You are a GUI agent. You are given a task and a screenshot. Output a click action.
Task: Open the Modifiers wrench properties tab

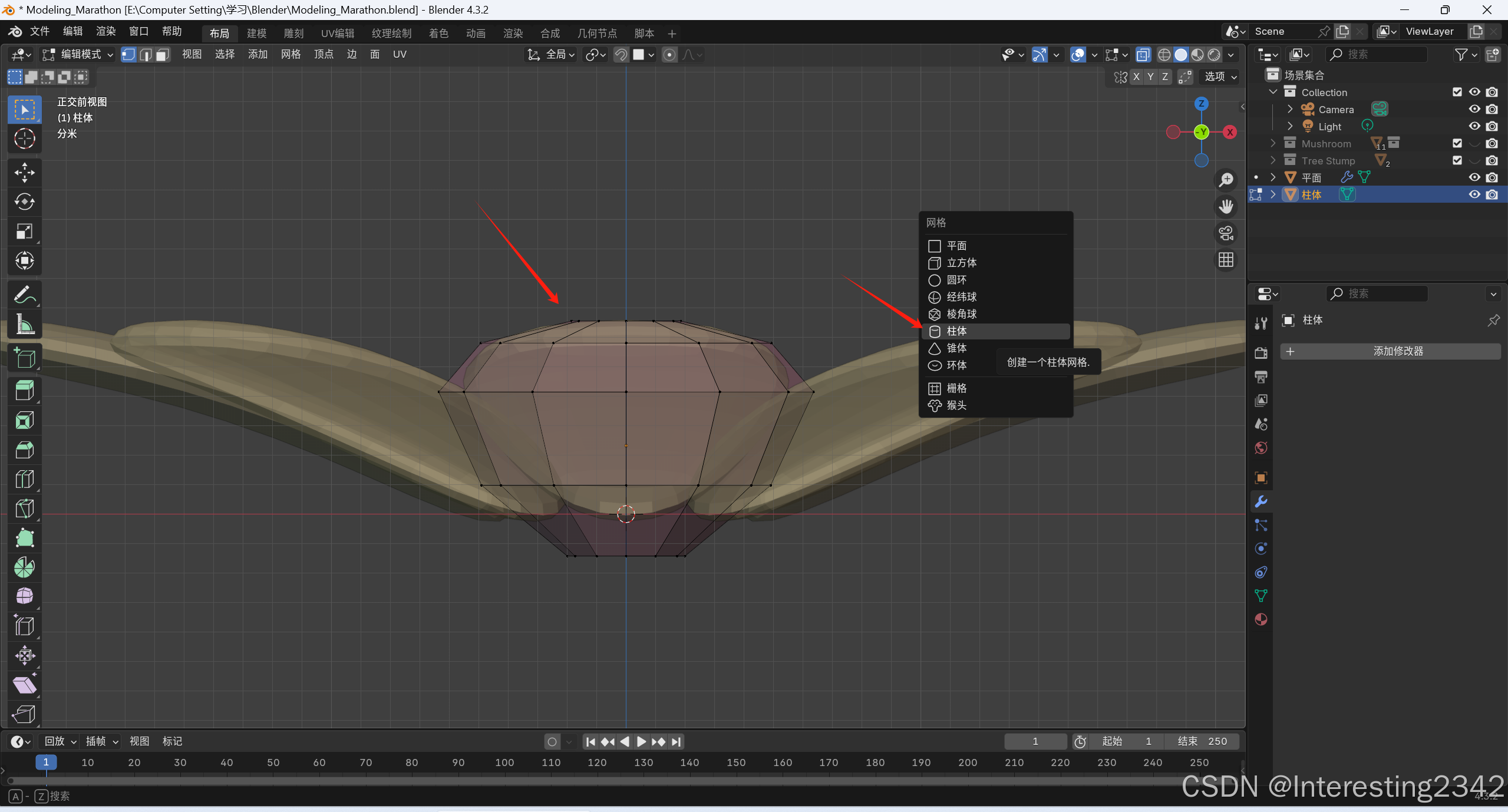[x=1261, y=501]
